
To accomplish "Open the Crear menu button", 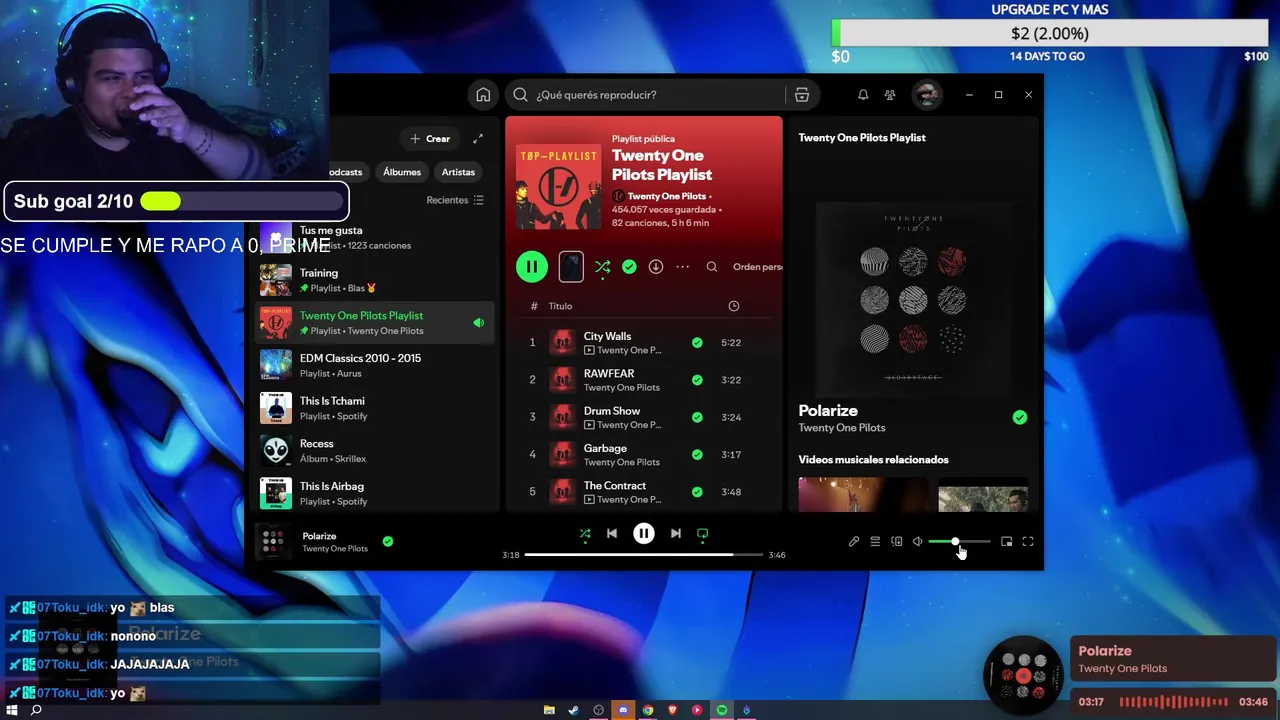I will 430,139.
